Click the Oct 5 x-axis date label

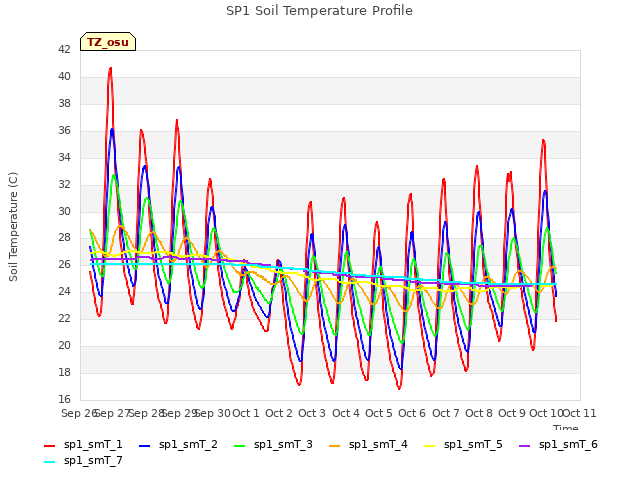(x=379, y=413)
